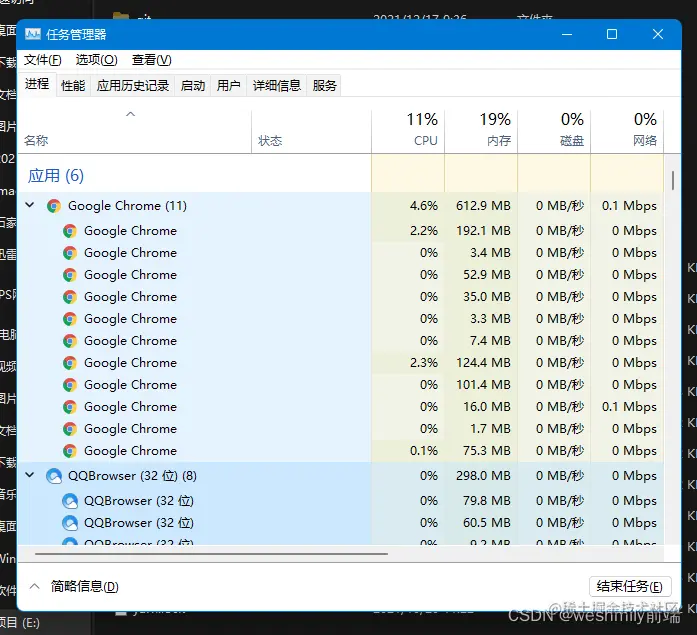This screenshot has width=697, height=635.
Task: Click Chrome icon in the 124.4 MB row
Action: [x=70, y=363]
